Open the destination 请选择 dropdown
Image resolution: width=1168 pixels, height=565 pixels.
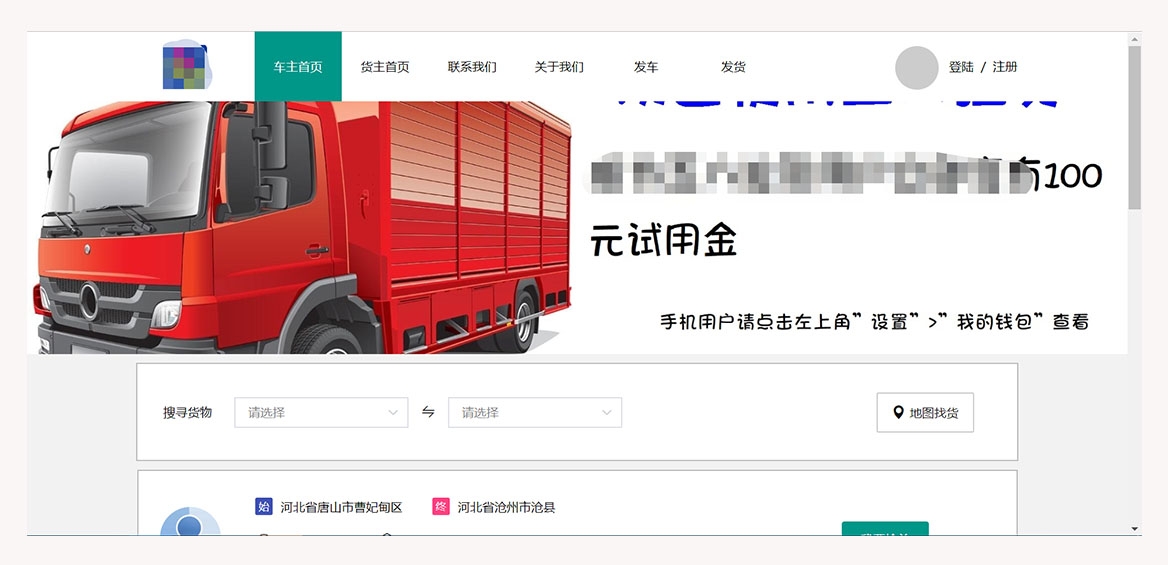click(535, 412)
